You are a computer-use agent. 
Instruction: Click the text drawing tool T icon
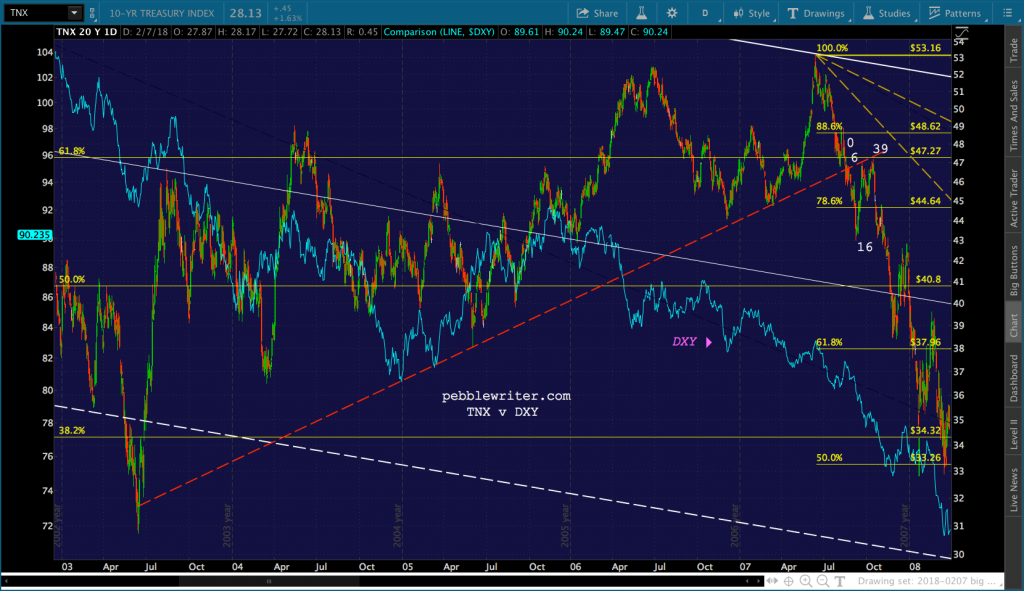pyautogui.click(x=840, y=581)
